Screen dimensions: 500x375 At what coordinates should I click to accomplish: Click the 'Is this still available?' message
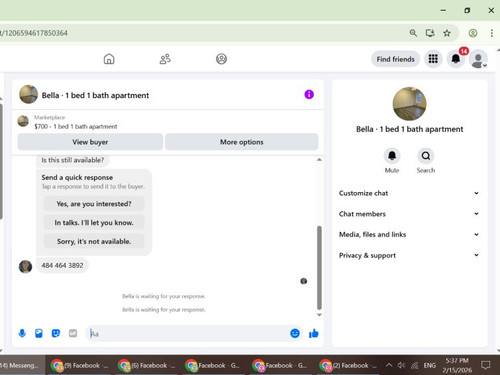[x=72, y=160]
